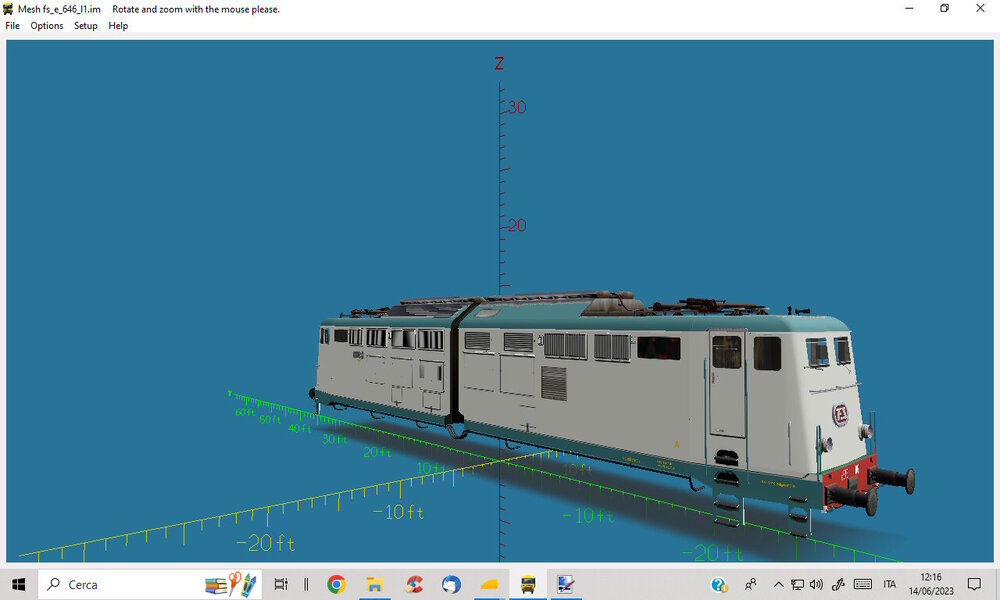1000x600 pixels.
Task: Open the notification center icon
Action: 974,584
